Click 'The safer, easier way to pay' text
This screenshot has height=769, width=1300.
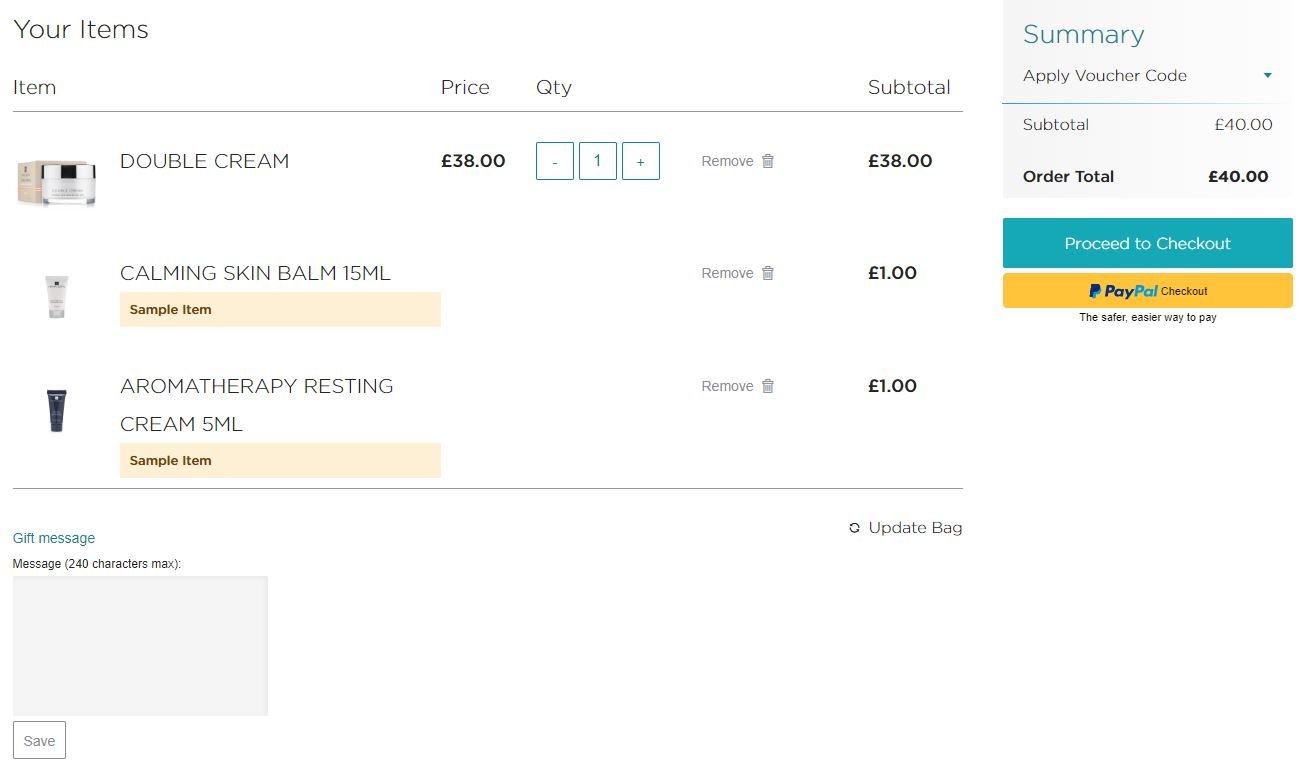(1148, 318)
